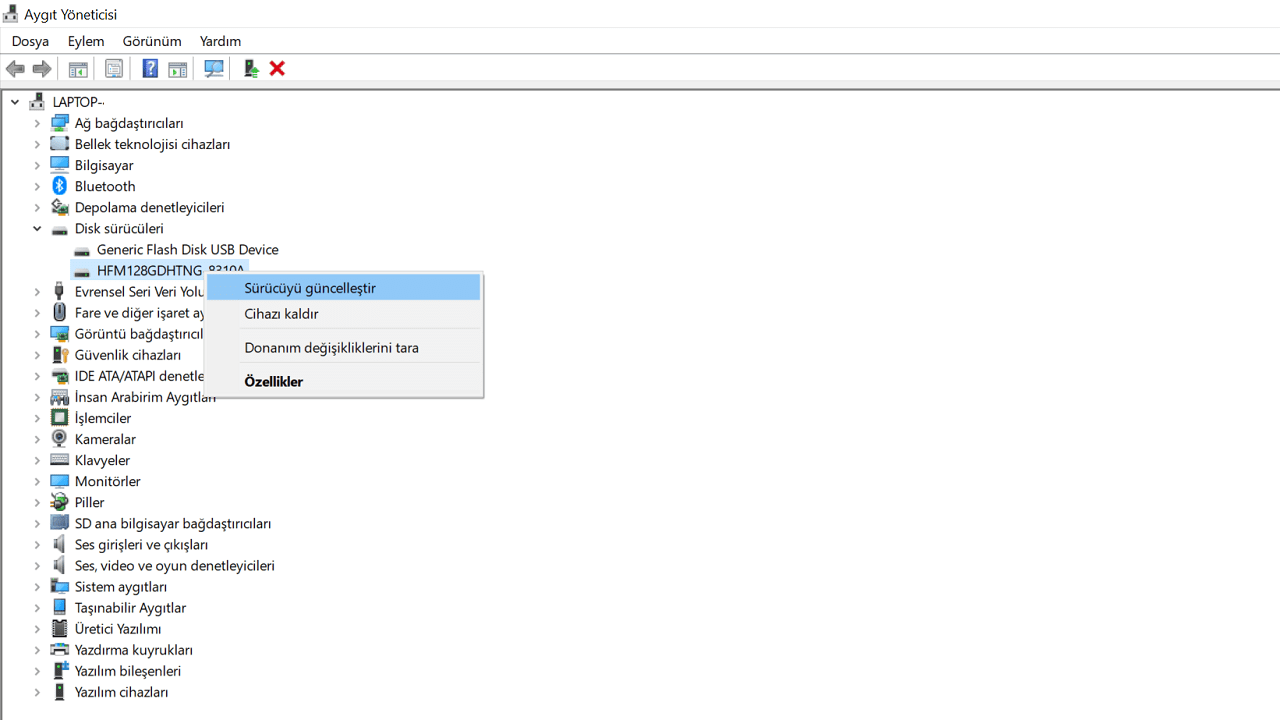The height and width of the screenshot is (720, 1280).
Task: Click the scan for hardware changes toolbar icon
Action: [214, 69]
